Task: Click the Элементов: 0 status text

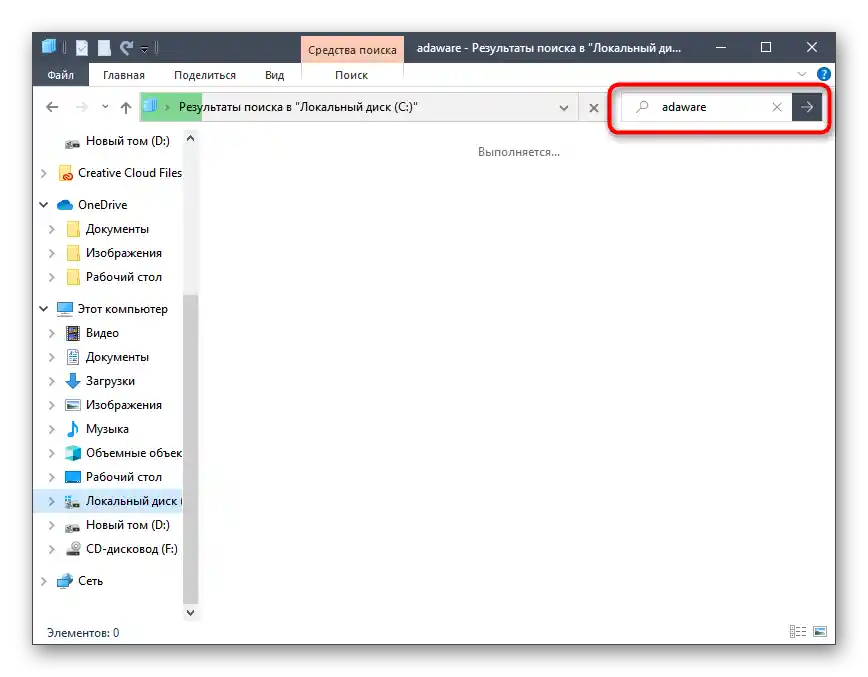Action: pos(83,633)
